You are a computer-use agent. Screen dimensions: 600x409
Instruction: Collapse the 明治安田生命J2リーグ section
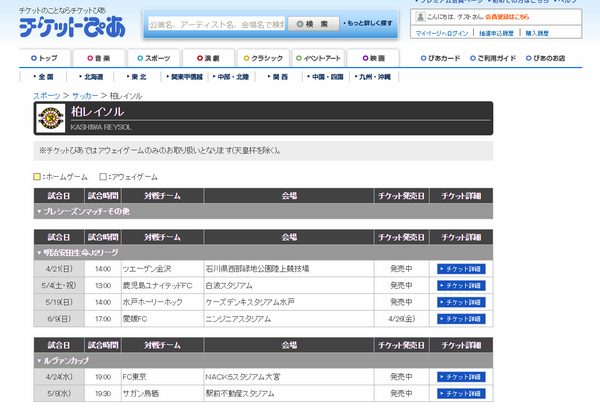pos(263,253)
